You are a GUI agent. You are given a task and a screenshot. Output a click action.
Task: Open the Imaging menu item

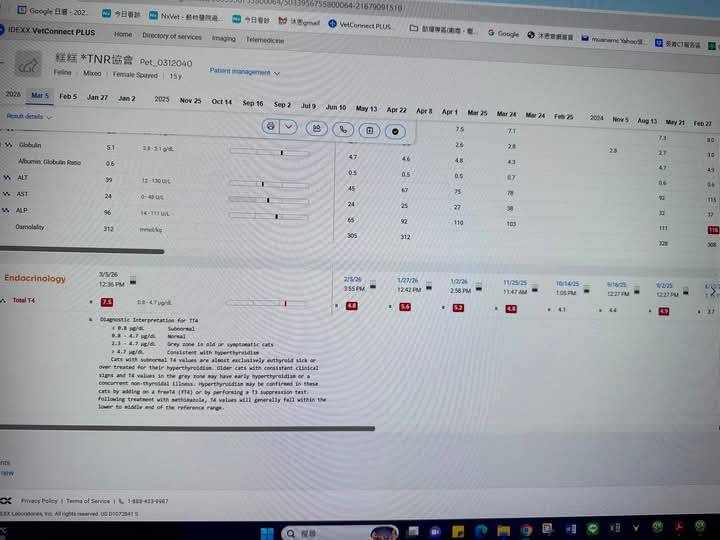224,38
